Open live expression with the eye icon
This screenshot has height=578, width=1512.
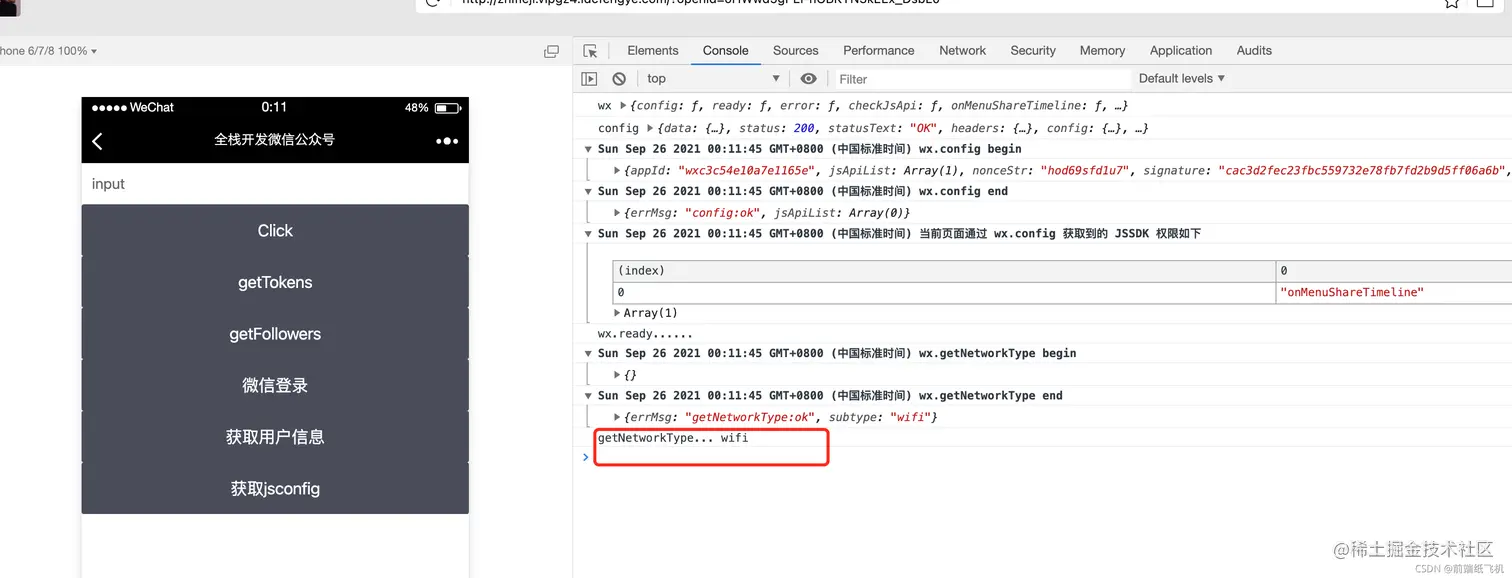[x=809, y=79]
